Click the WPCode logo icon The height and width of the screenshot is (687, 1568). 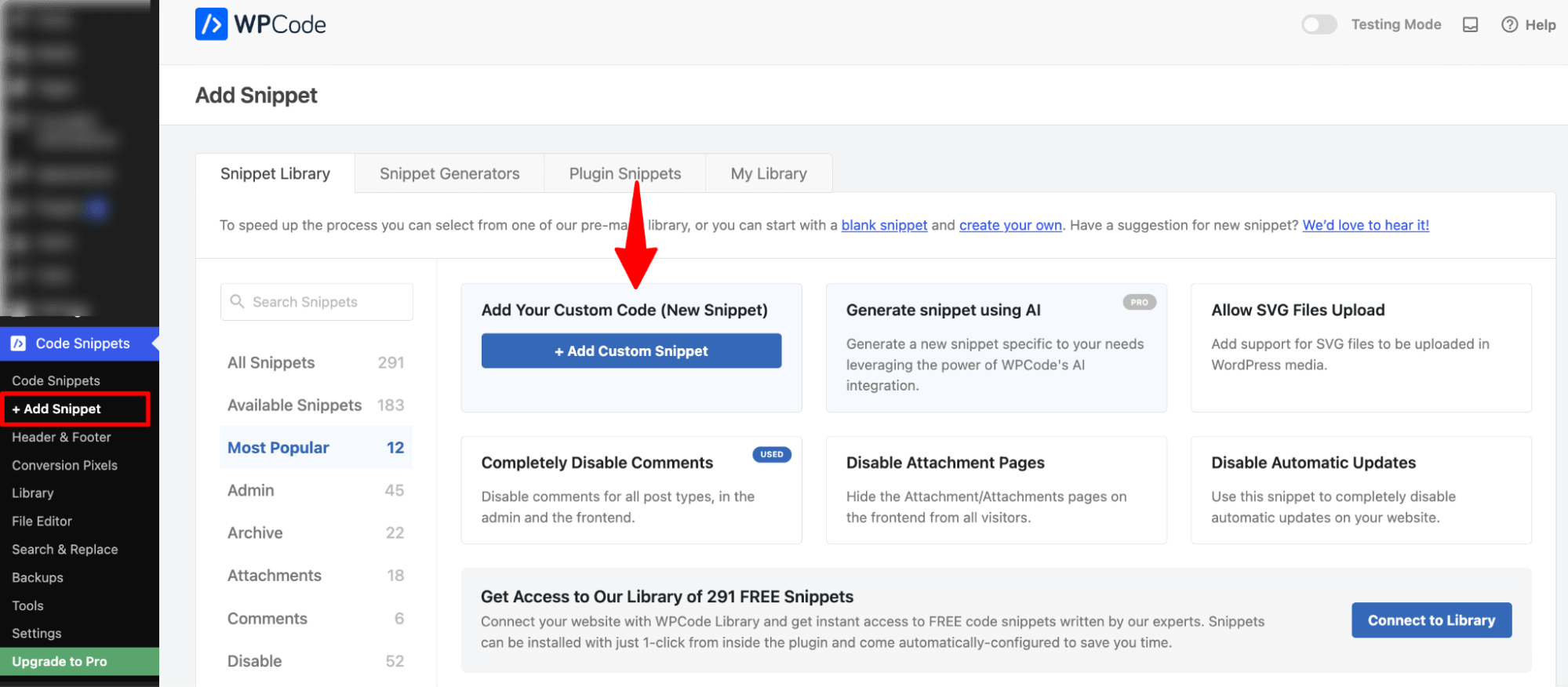pos(211,24)
